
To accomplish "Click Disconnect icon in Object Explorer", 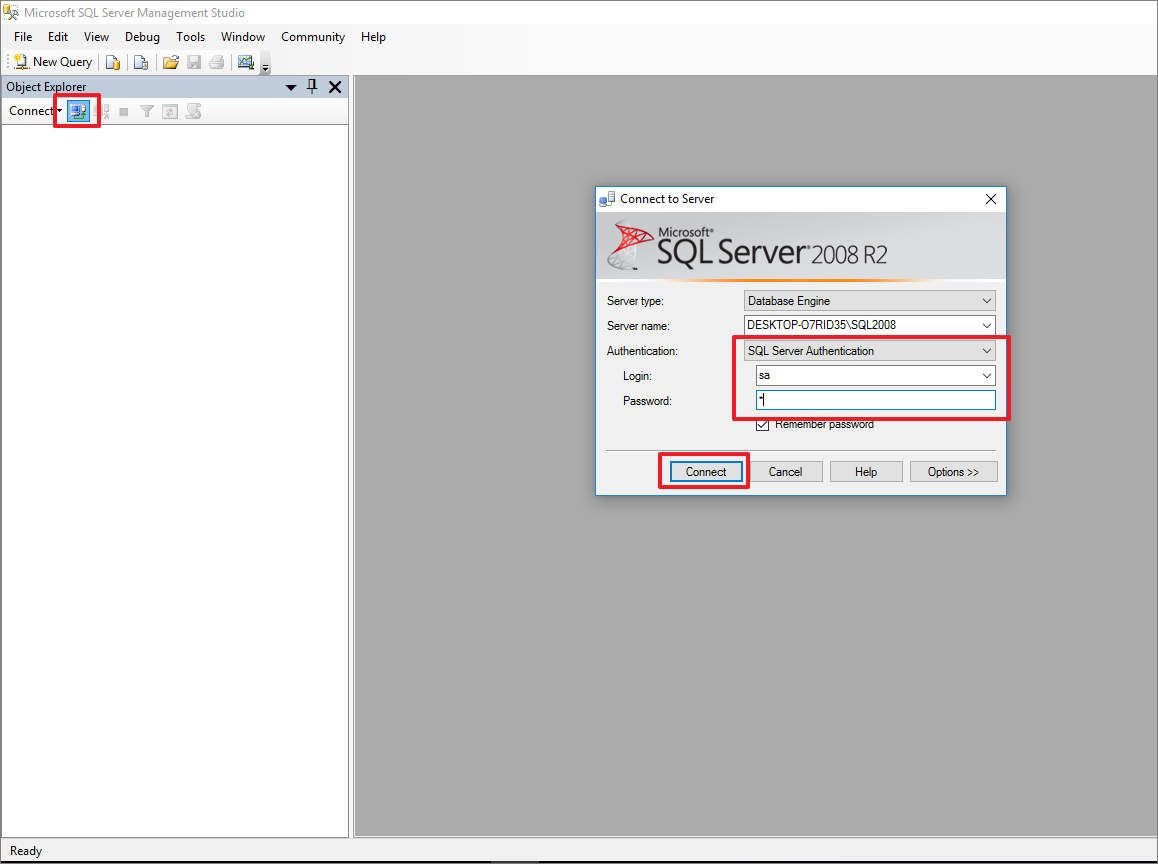I will 103,112.
